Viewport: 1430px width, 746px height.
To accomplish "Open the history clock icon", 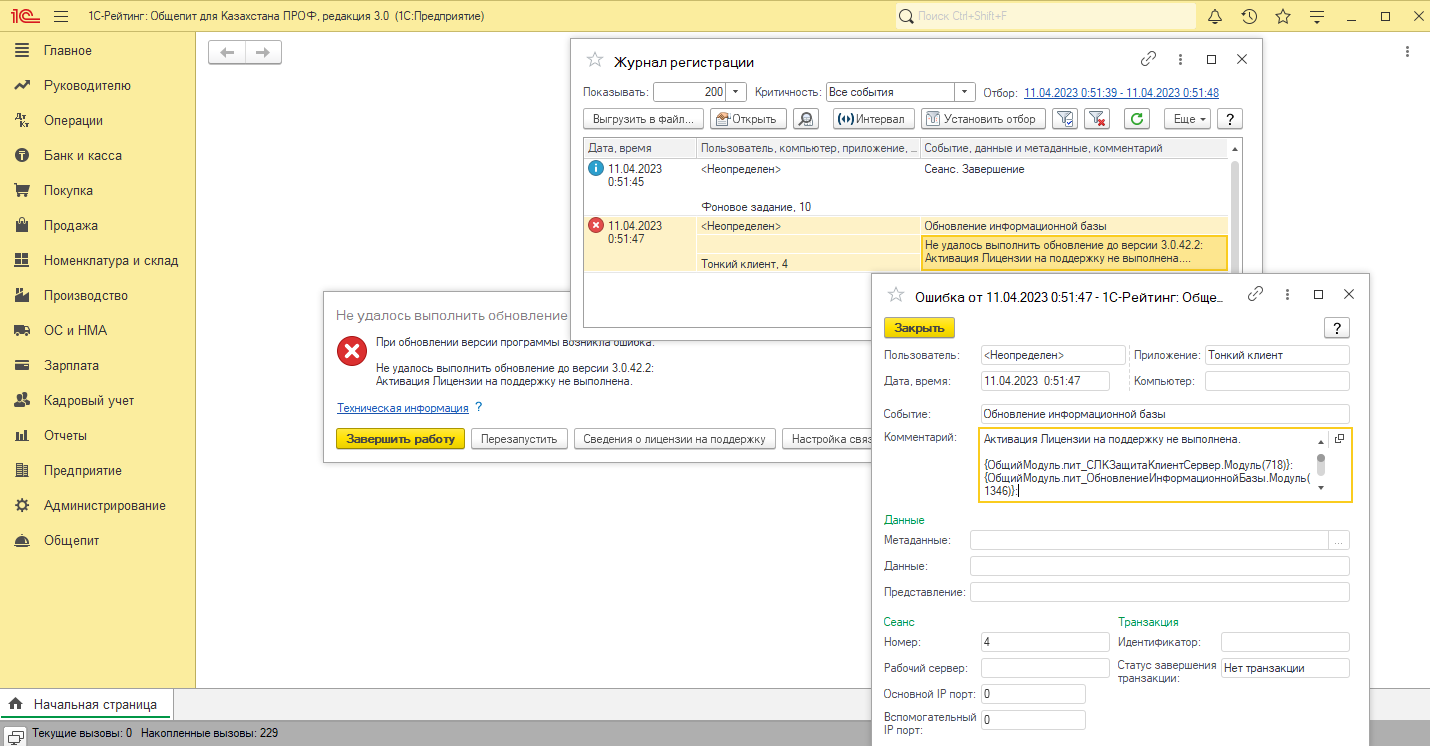I will tap(1249, 17).
